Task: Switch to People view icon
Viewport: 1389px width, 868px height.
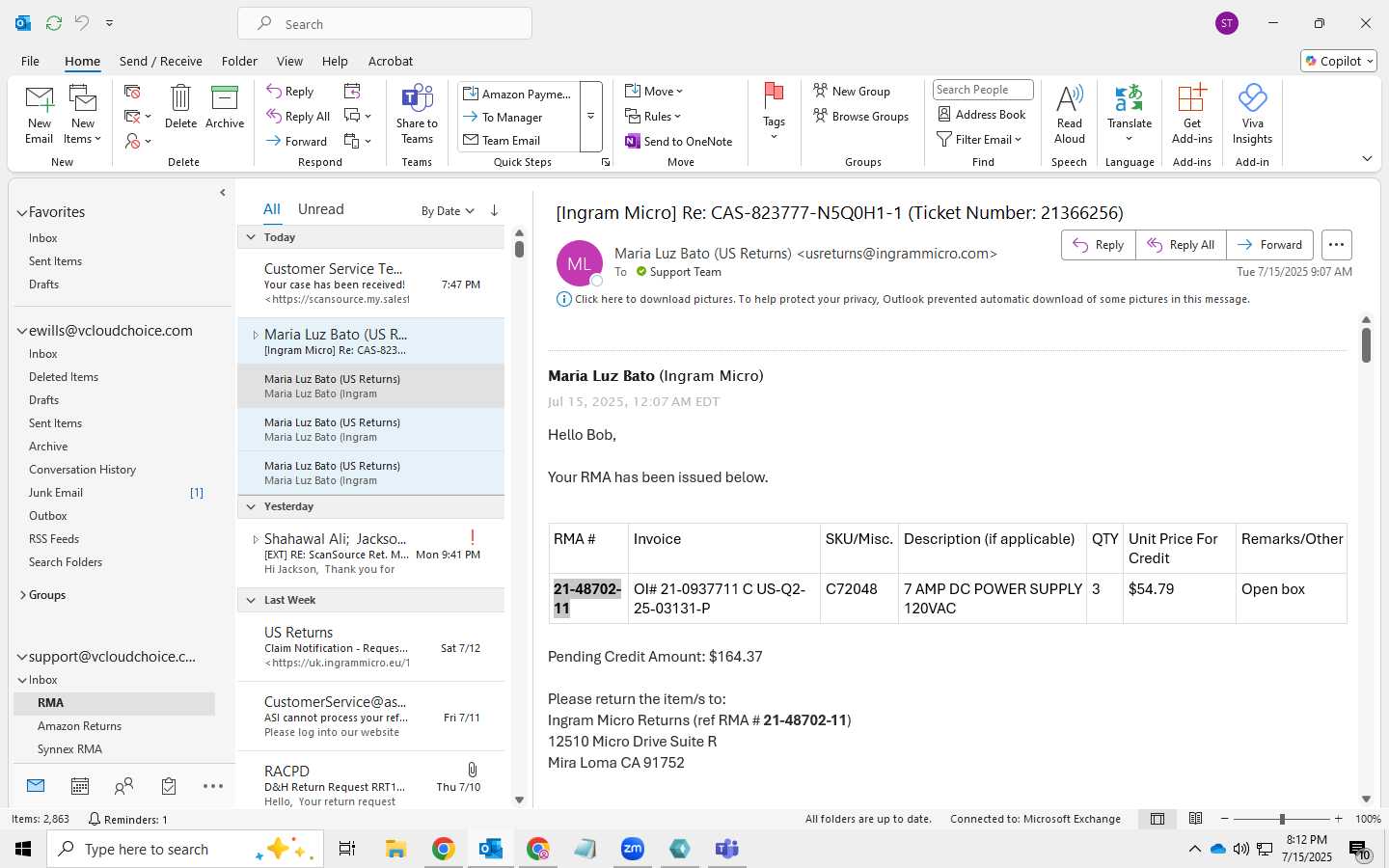Action: tap(124, 786)
